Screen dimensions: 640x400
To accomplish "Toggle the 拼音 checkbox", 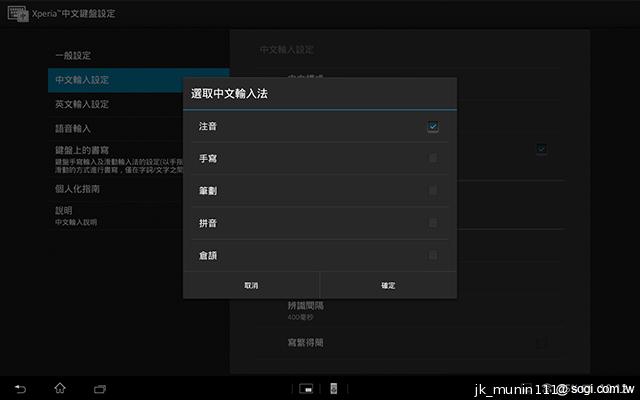I will tap(433, 222).
